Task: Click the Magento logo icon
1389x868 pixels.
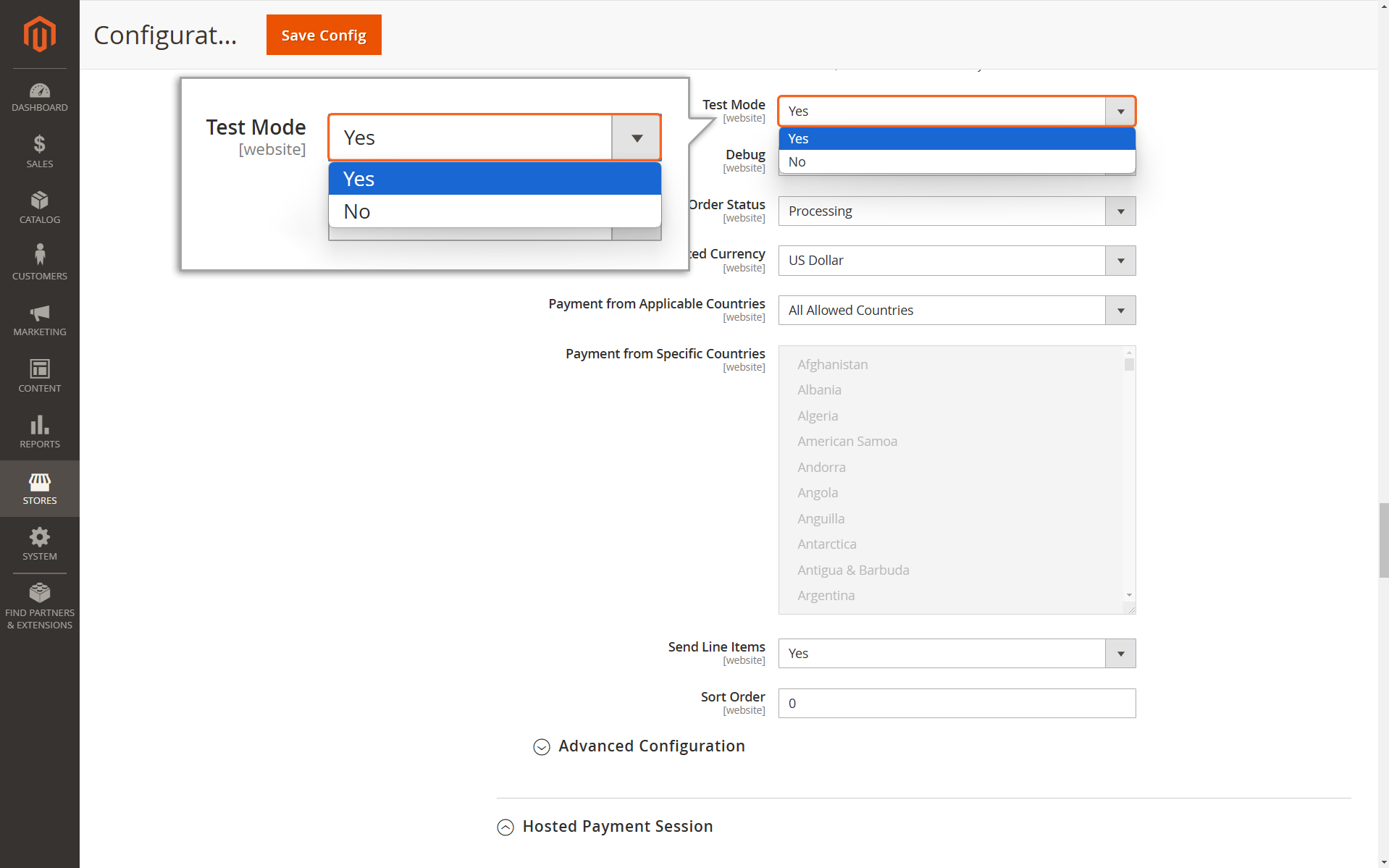Action: [39, 34]
